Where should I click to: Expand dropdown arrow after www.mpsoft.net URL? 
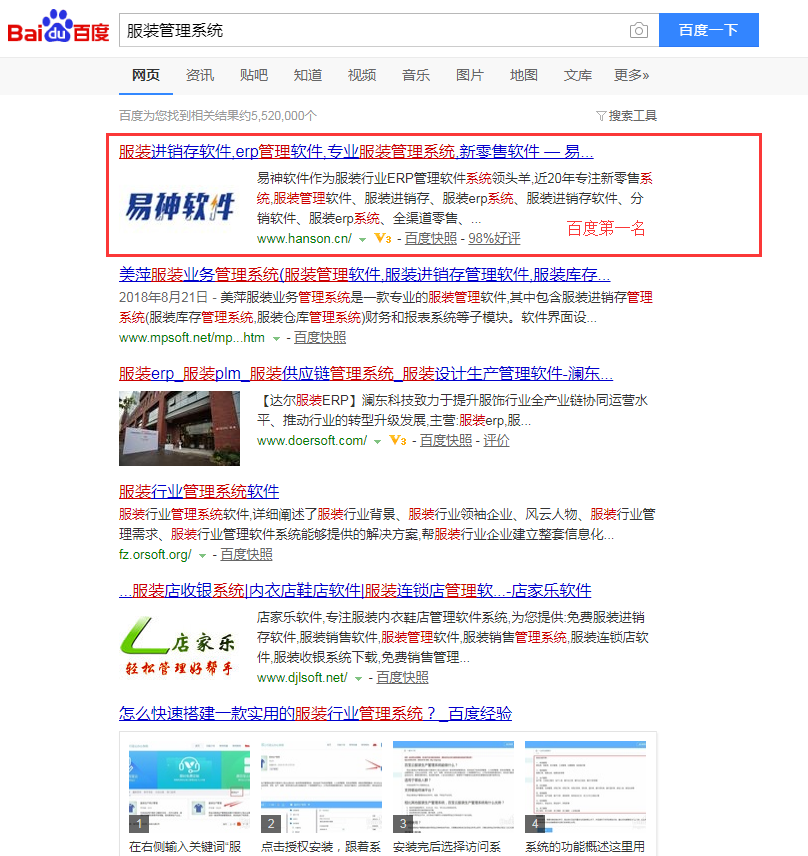[x=276, y=338]
